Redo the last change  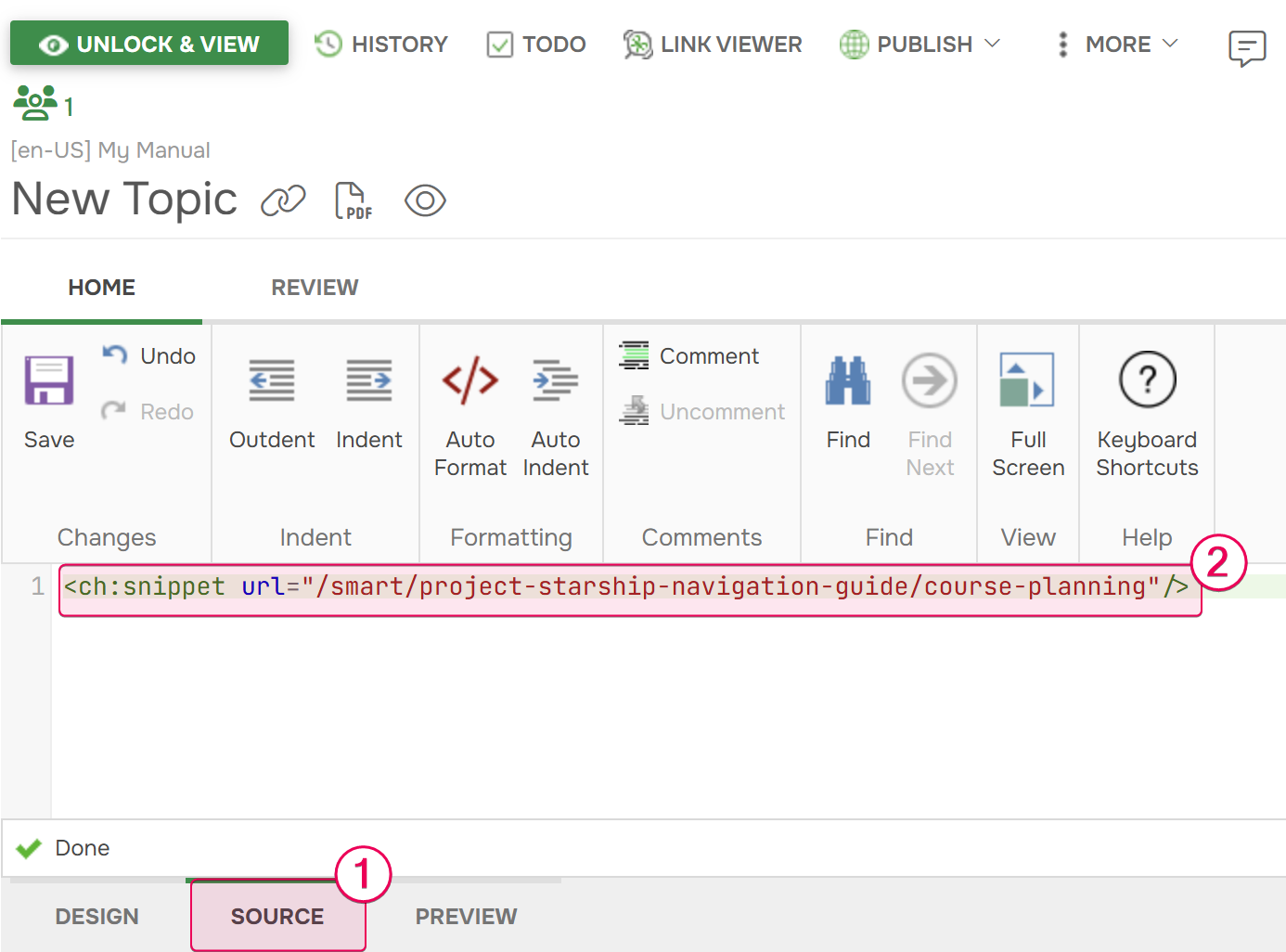(147, 411)
